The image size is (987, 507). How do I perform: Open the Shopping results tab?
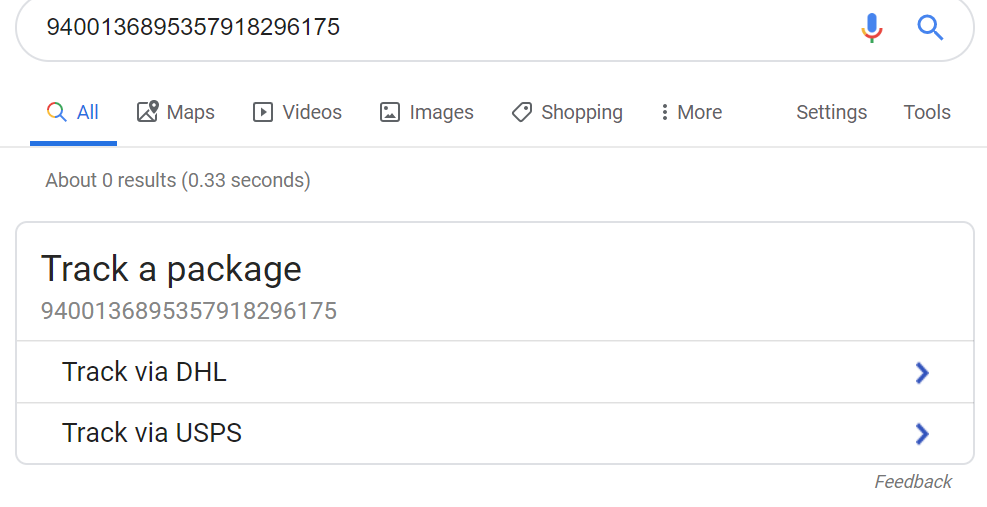(x=567, y=112)
